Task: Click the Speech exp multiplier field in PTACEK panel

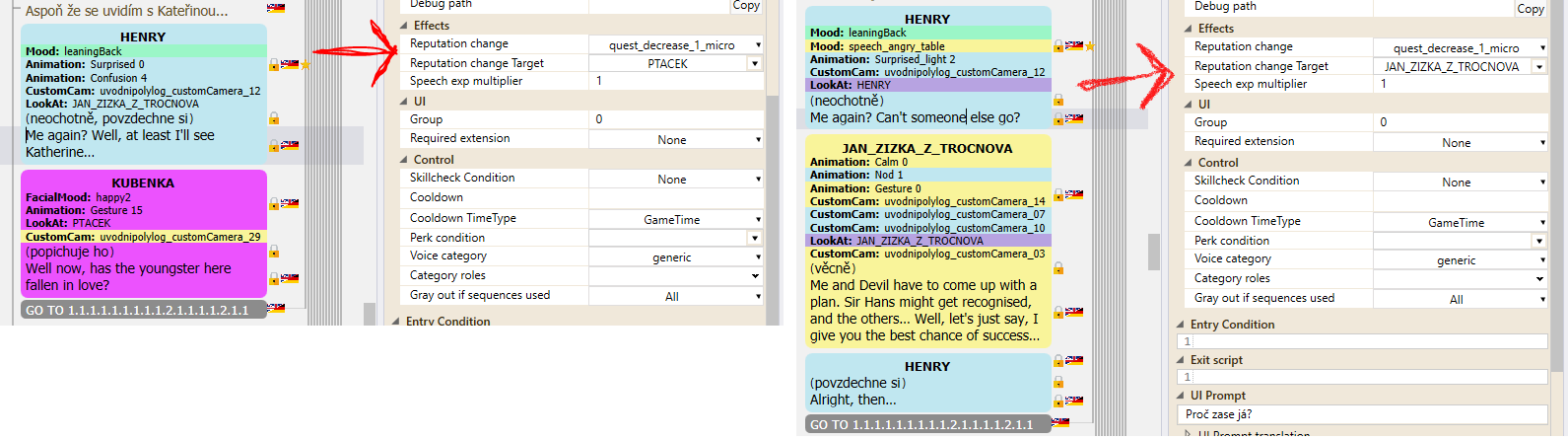Action: point(675,81)
